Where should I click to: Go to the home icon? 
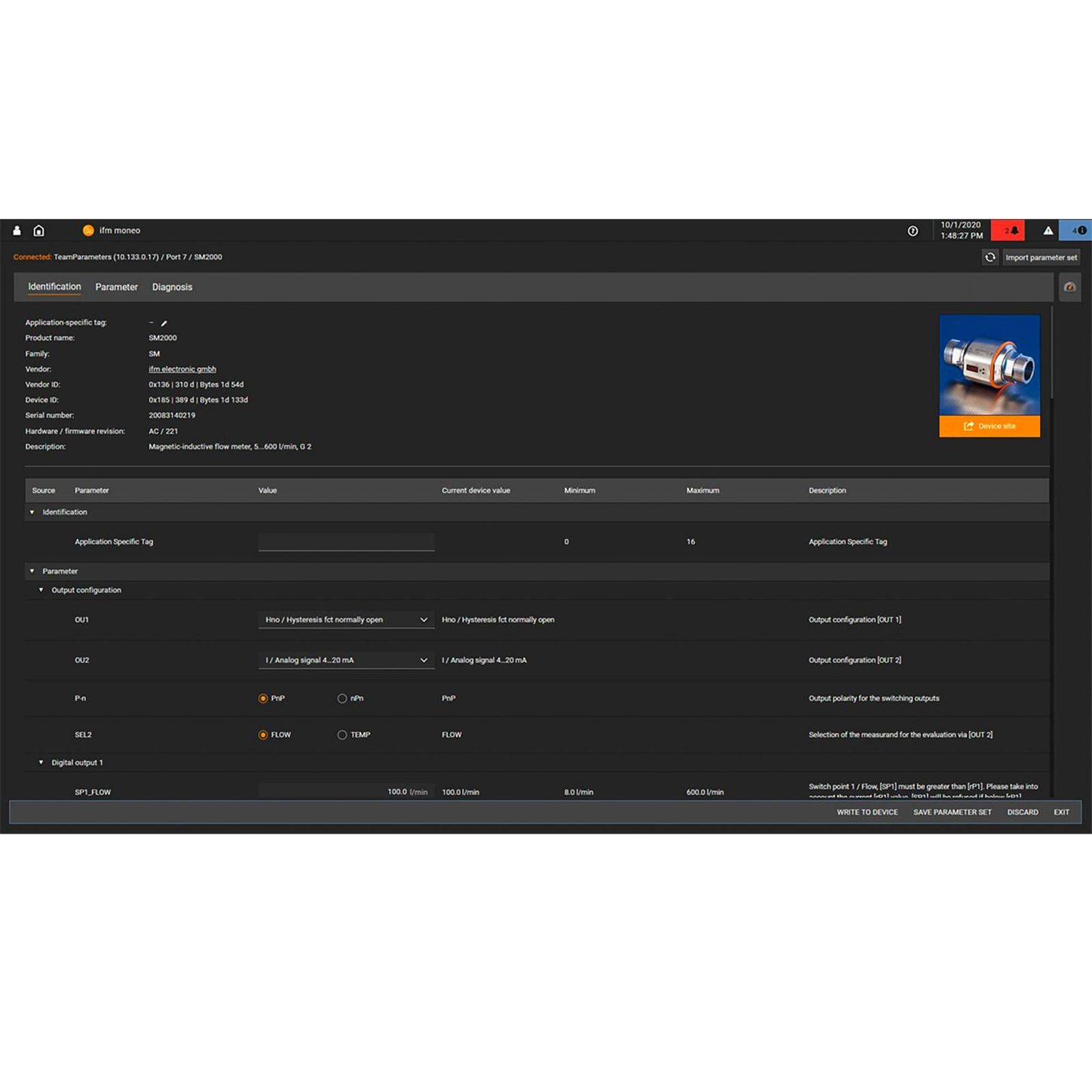39,231
